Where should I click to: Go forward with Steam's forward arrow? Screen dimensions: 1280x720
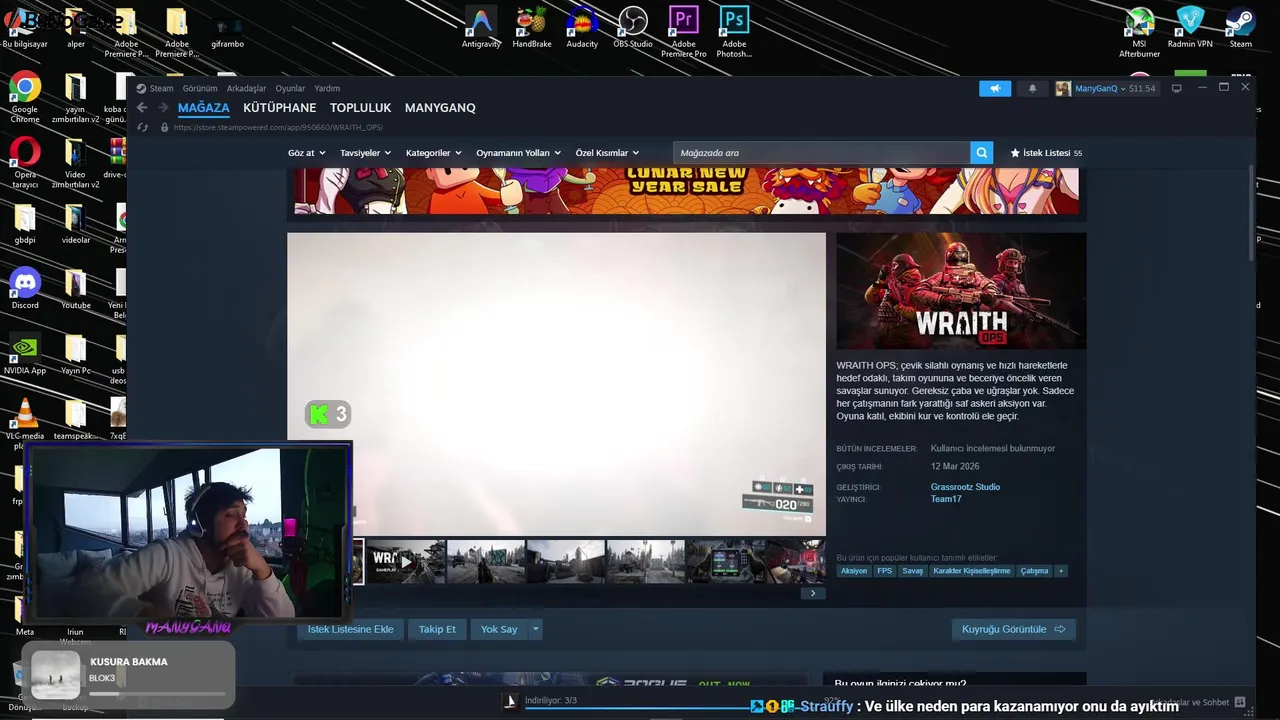(x=163, y=108)
